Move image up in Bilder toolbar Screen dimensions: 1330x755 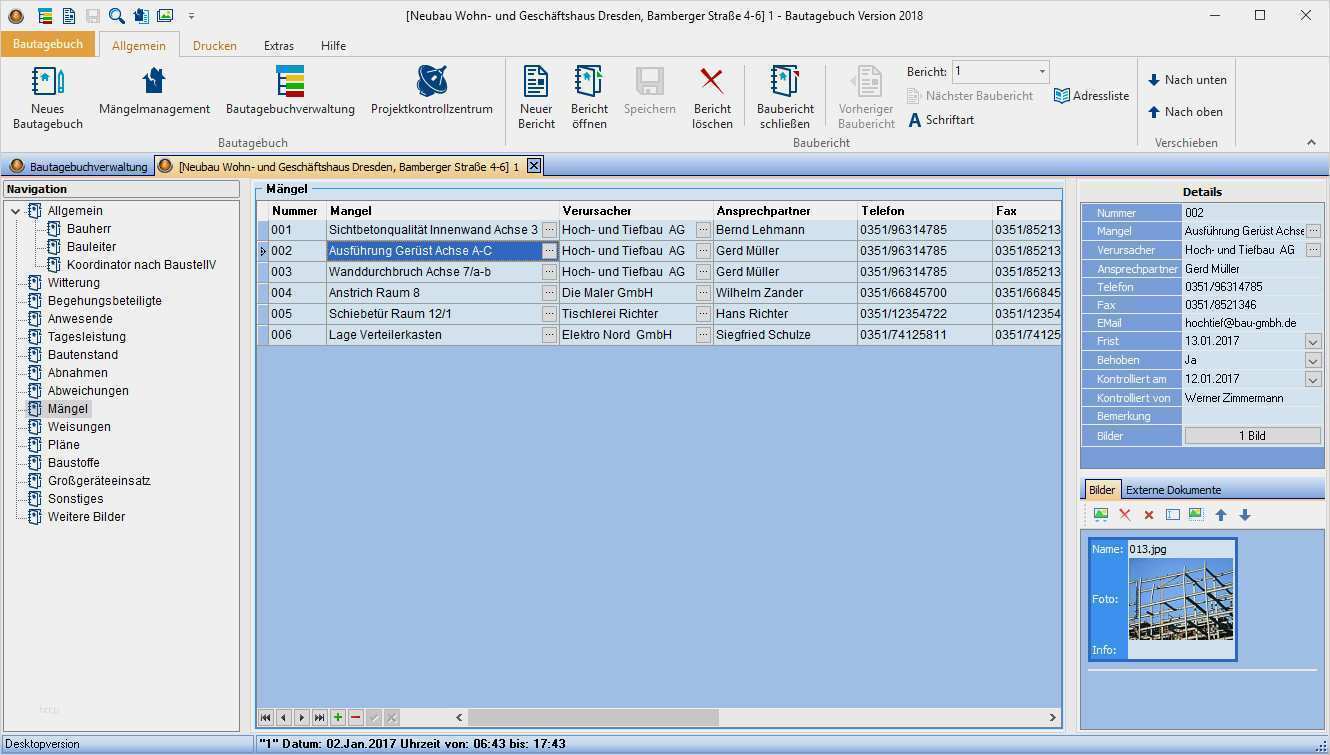tap(1220, 515)
